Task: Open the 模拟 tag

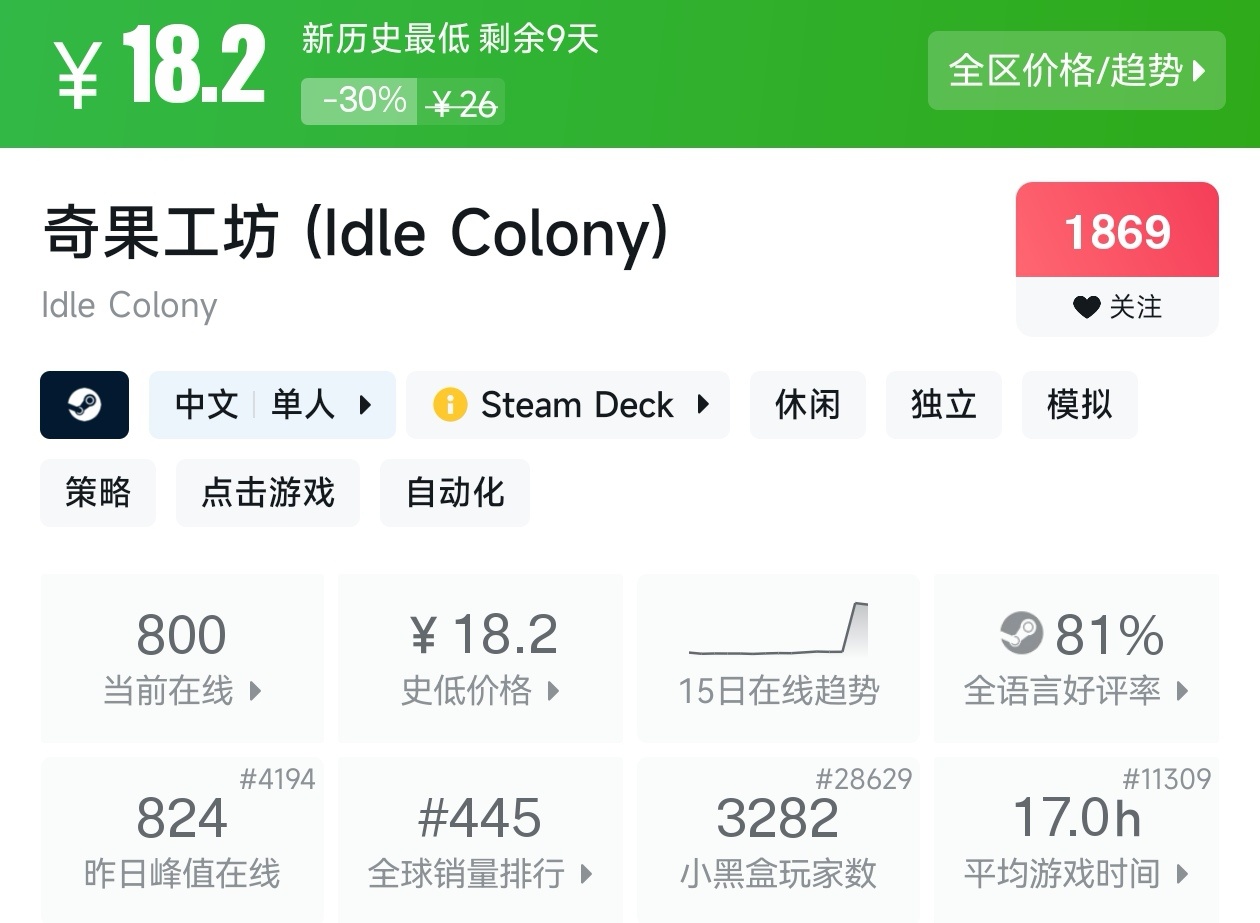Action: 1079,405
